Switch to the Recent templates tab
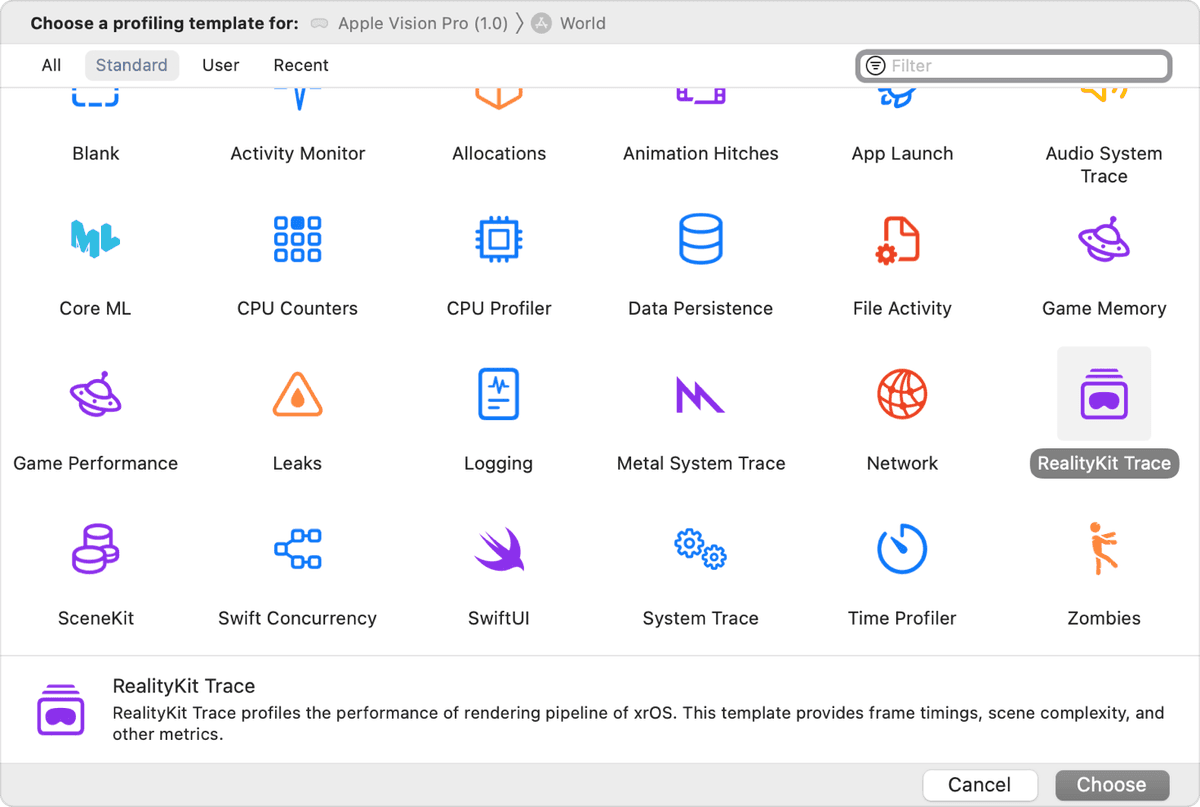 coord(301,65)
